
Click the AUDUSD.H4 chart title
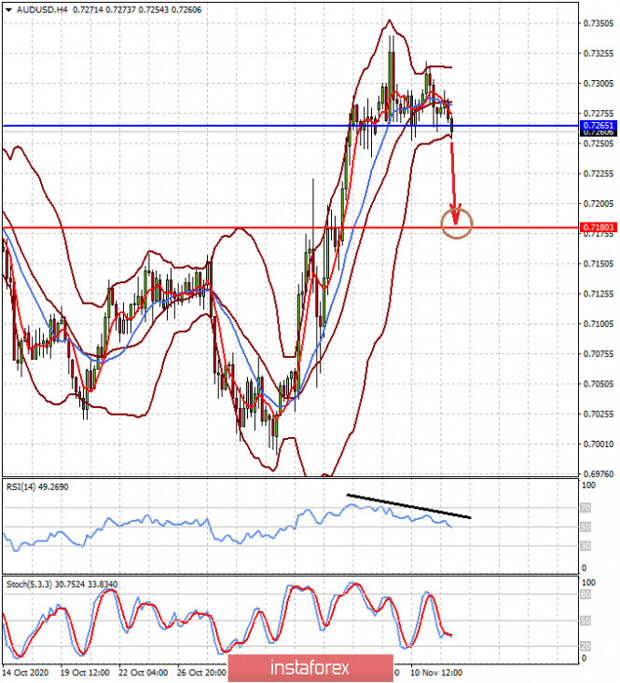tap(38, 7)
